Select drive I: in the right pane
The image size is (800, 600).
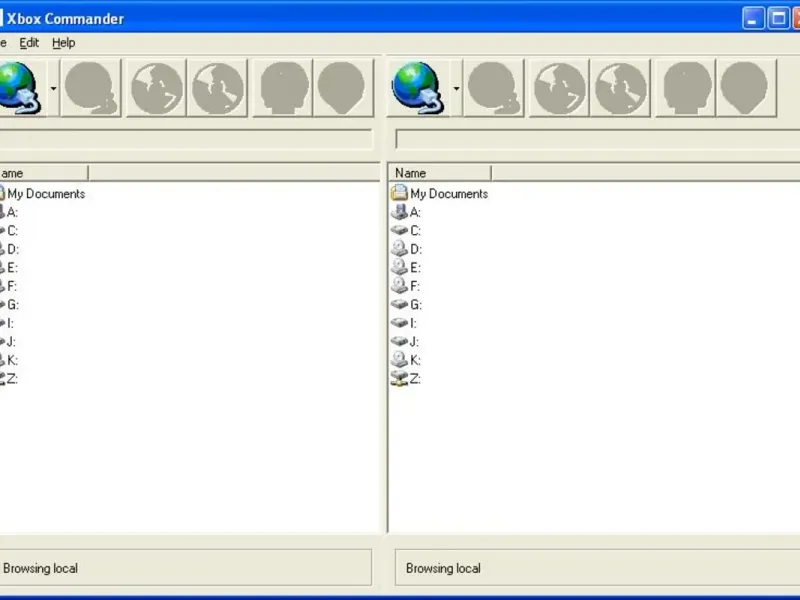pyautogui.click(x=404, y=323)
